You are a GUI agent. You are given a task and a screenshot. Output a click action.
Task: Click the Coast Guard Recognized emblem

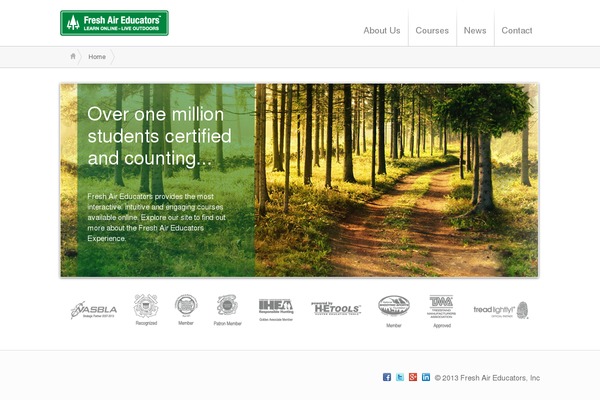(146, 310)
